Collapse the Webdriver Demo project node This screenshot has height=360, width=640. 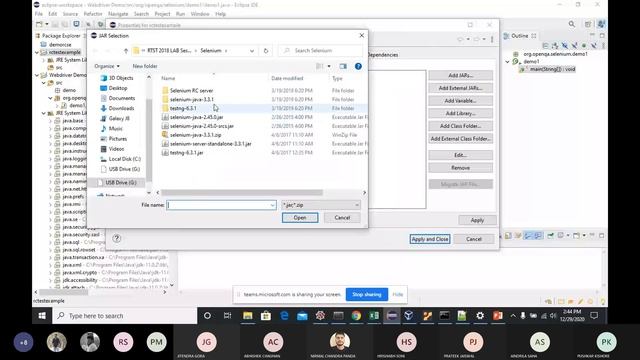pos(37,75)
